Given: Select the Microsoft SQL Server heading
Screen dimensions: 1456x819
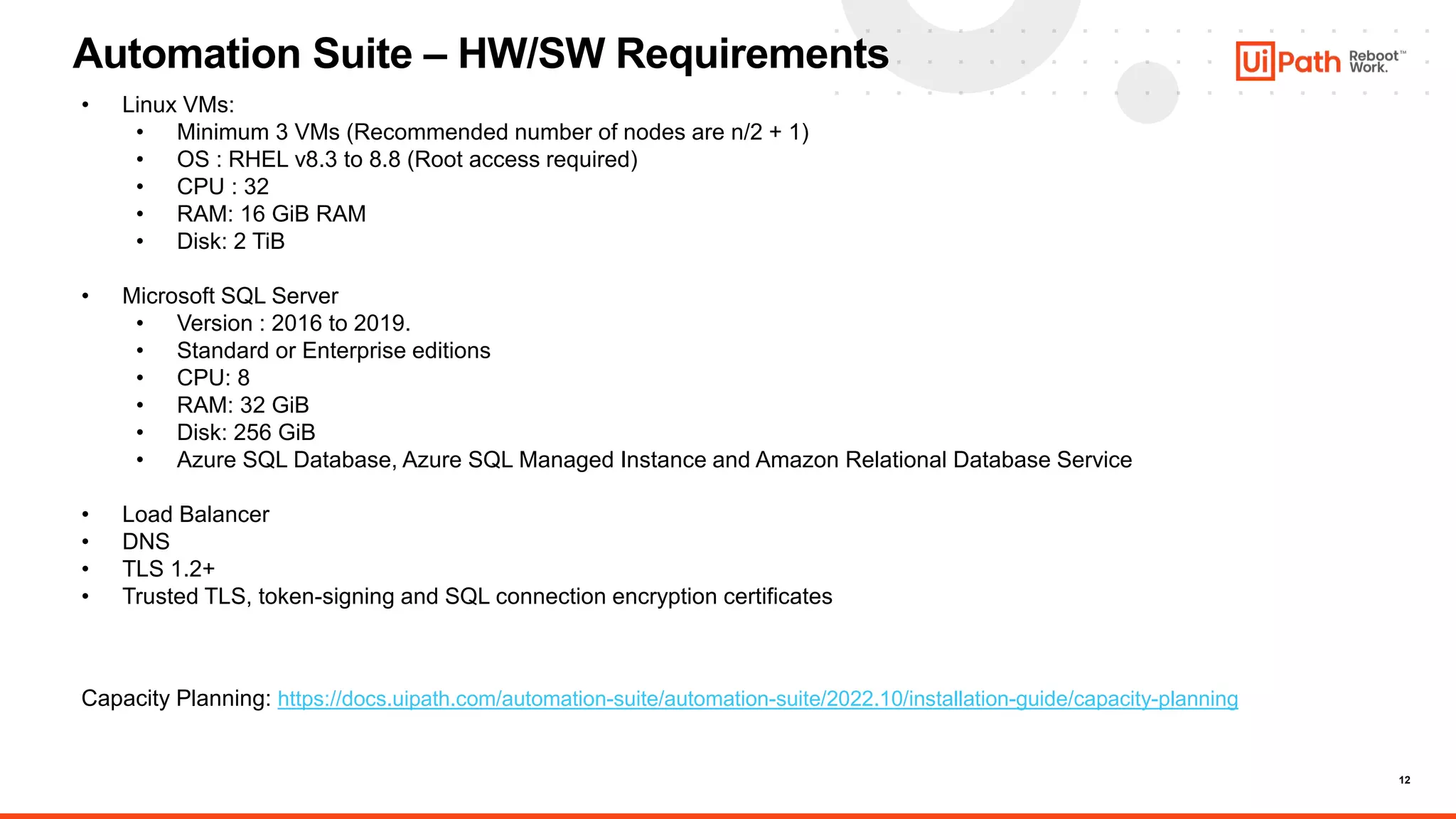Looking at the screenshot, I should pos(230,296).
